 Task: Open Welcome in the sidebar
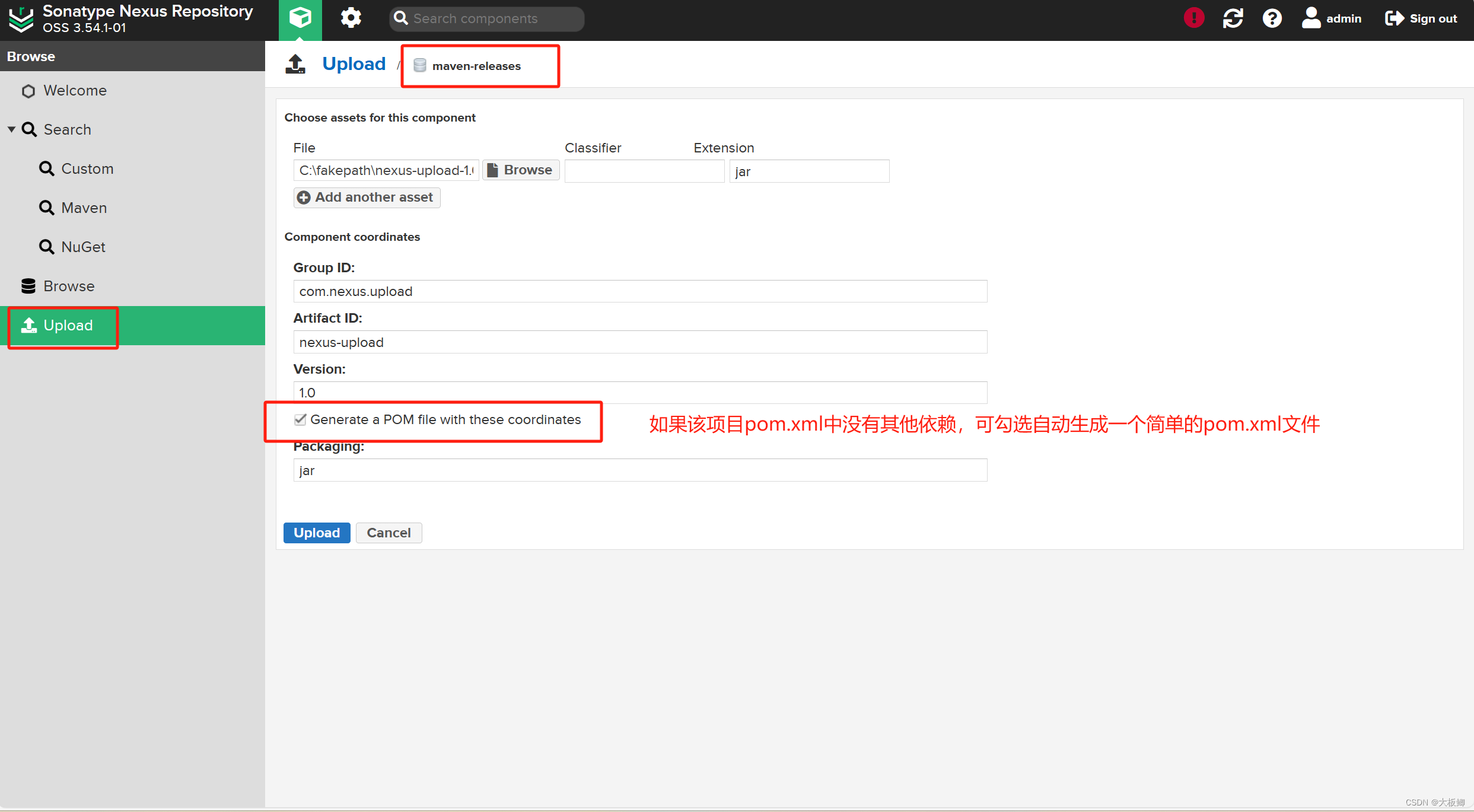[132, 91]
